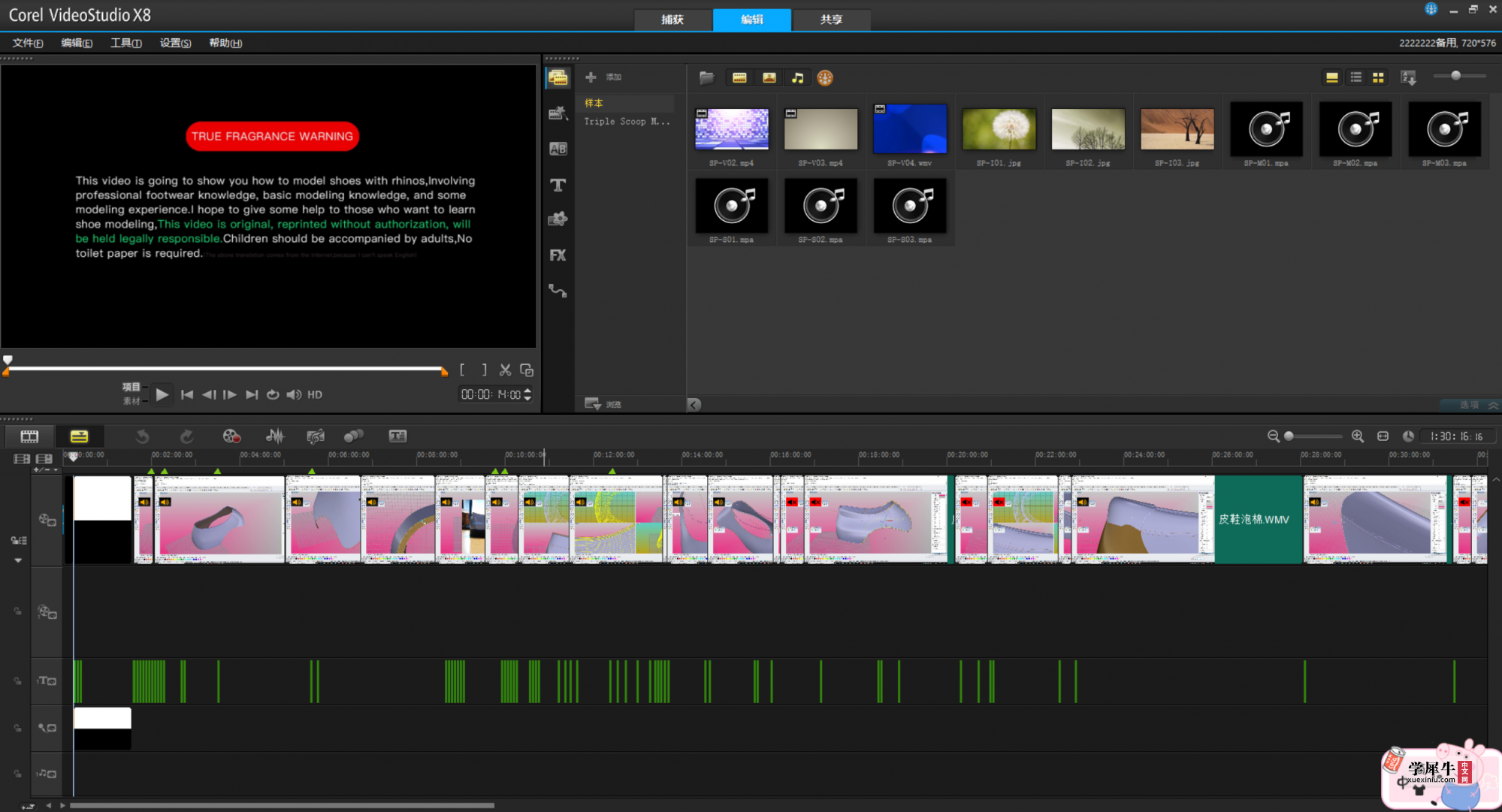This screenshot has height=812, width=1502.
Task: Switch to the 共享 share tab
Action: pyautogui.click(x=831, y=20)
